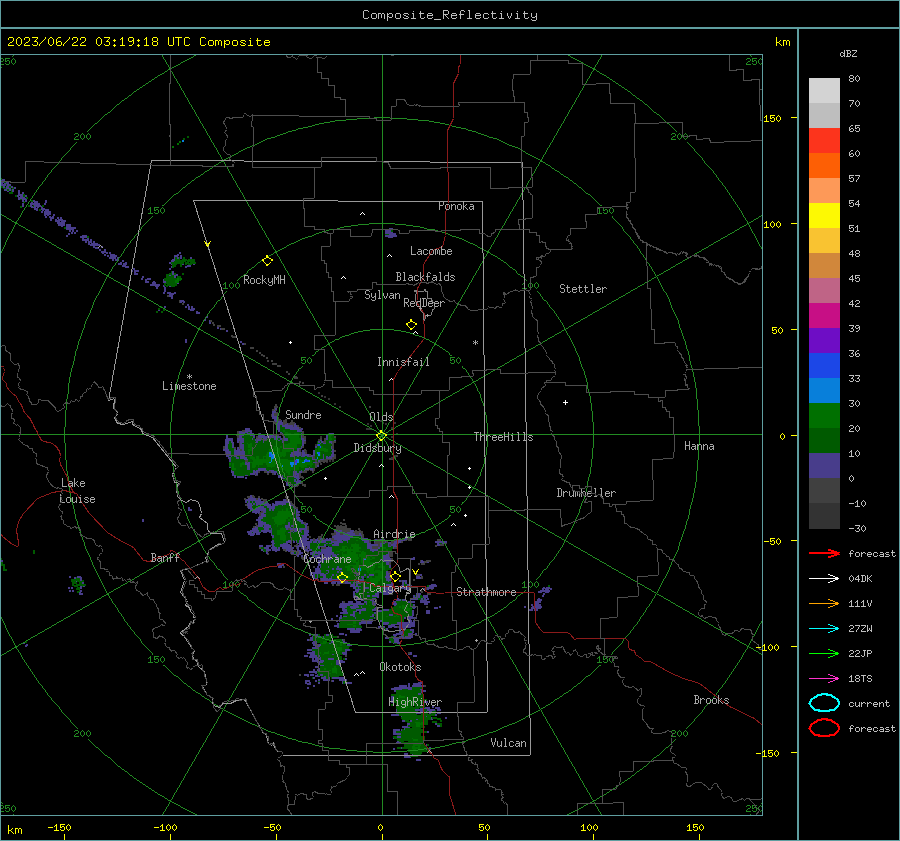Click the red forecast arrow in legend

(824, 553)
